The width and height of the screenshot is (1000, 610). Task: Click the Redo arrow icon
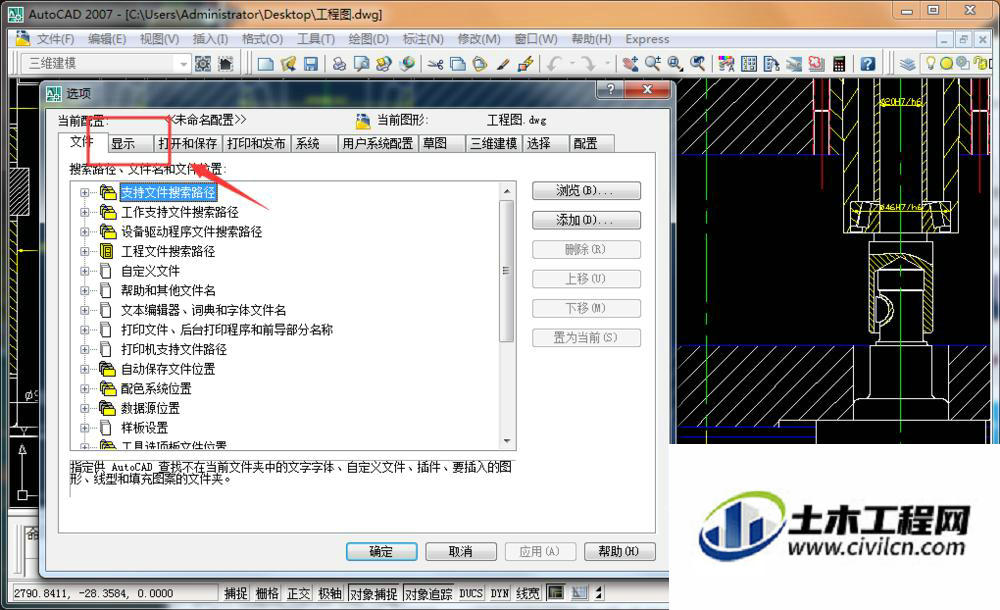588,63
